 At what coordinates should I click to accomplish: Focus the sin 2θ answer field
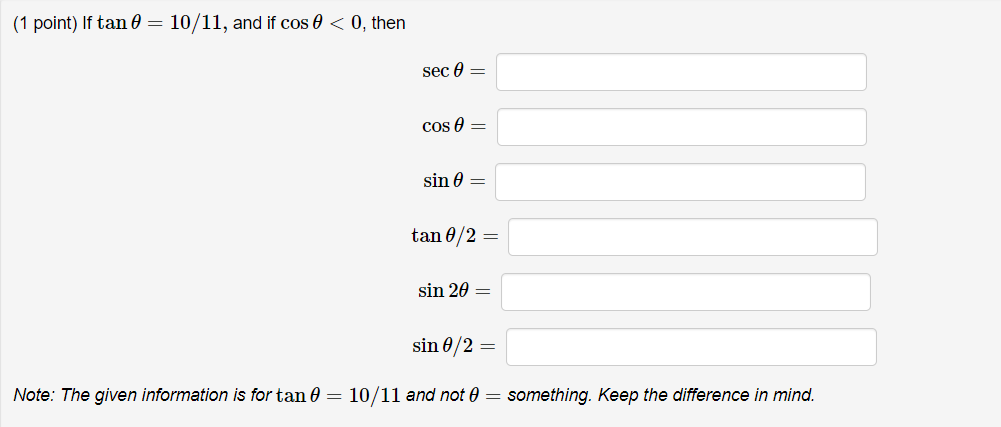coord(686,292)
